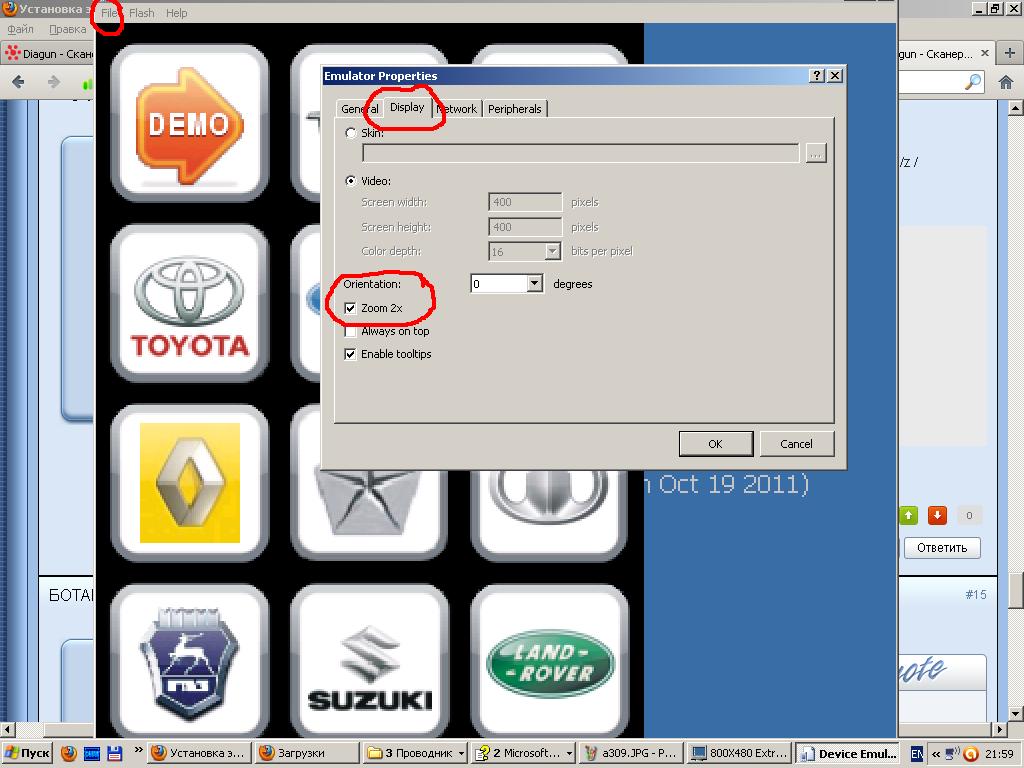The width and height of the screenshot is (1024, 768).
Task: Open the DEMO arrow icon
Action: 189,123
